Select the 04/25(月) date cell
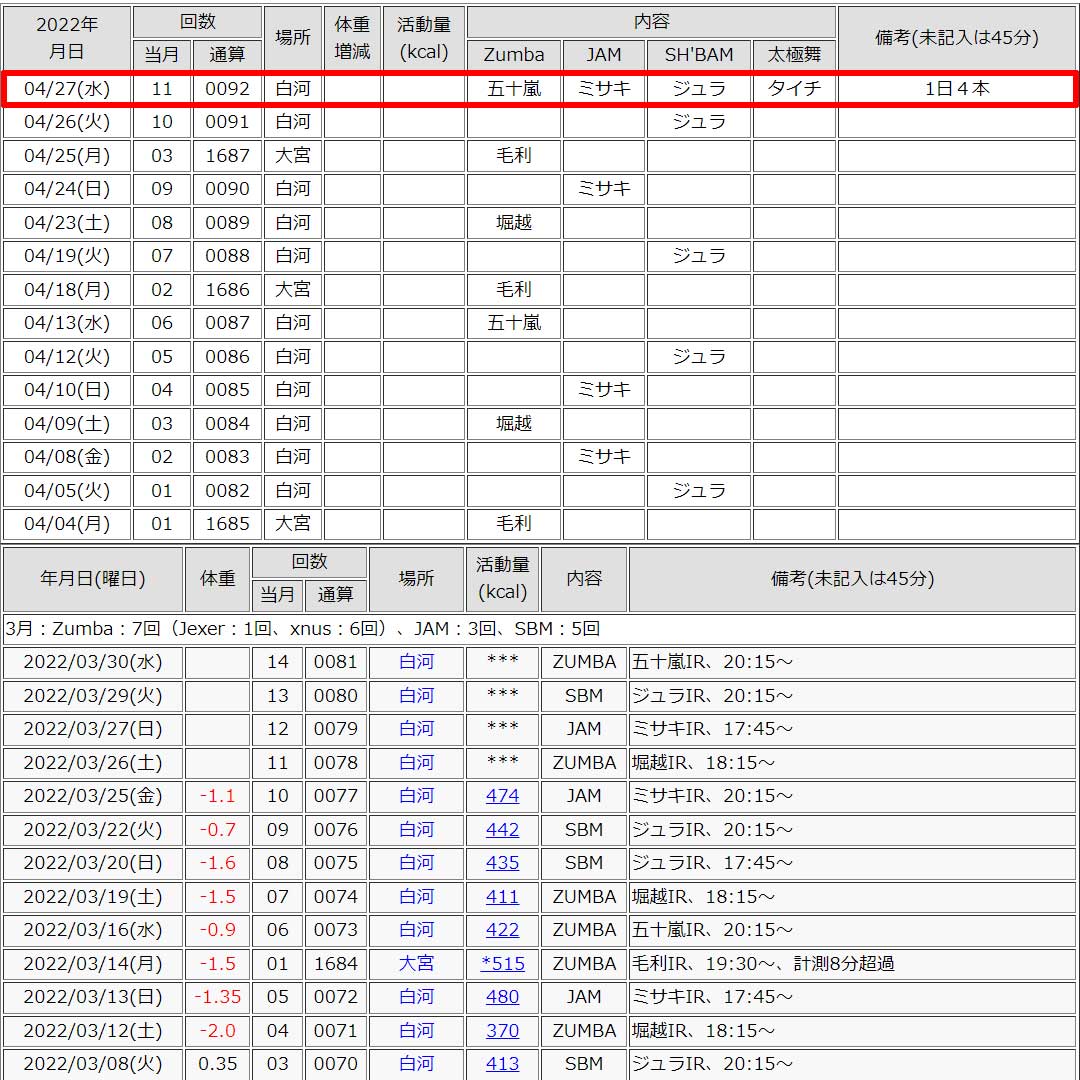Viewport: 1080px width, 1080px height. (67, 156)
